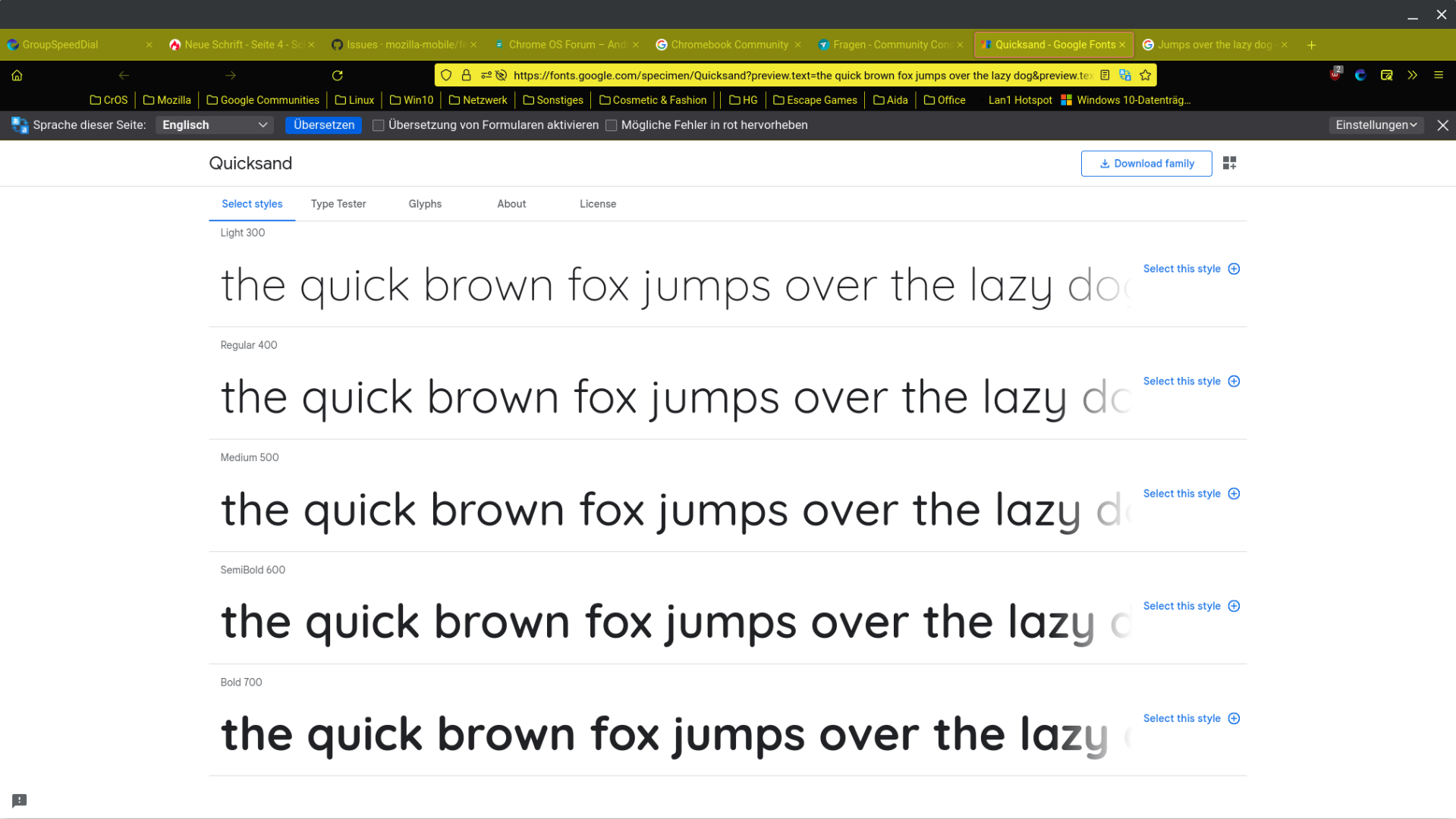The width and height of the screenshot is (1456, 819).
Task: Open the Escape Games bookmarks folder
Action: coord(815,100)
